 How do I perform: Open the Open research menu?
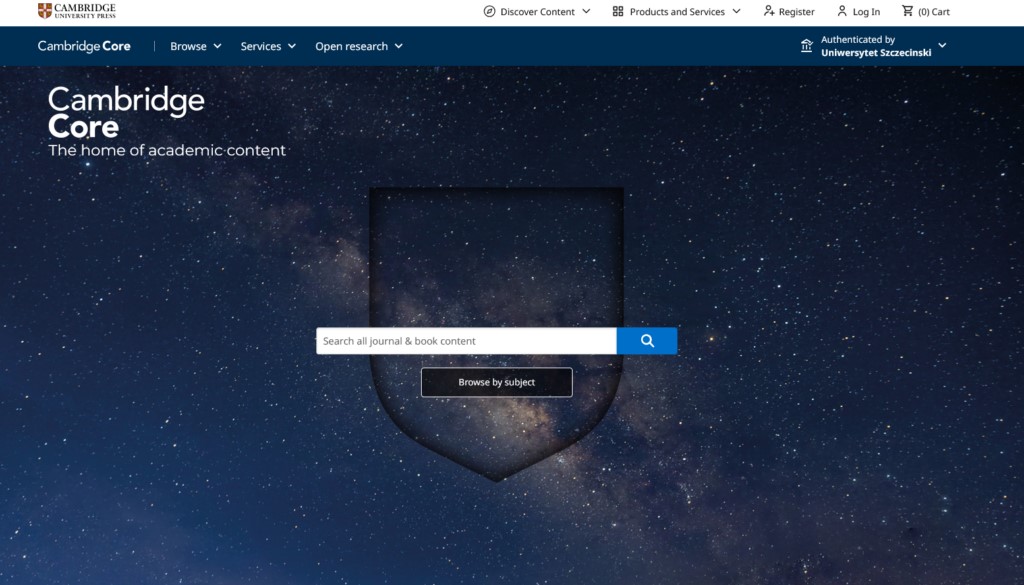[x=358, y=46]
